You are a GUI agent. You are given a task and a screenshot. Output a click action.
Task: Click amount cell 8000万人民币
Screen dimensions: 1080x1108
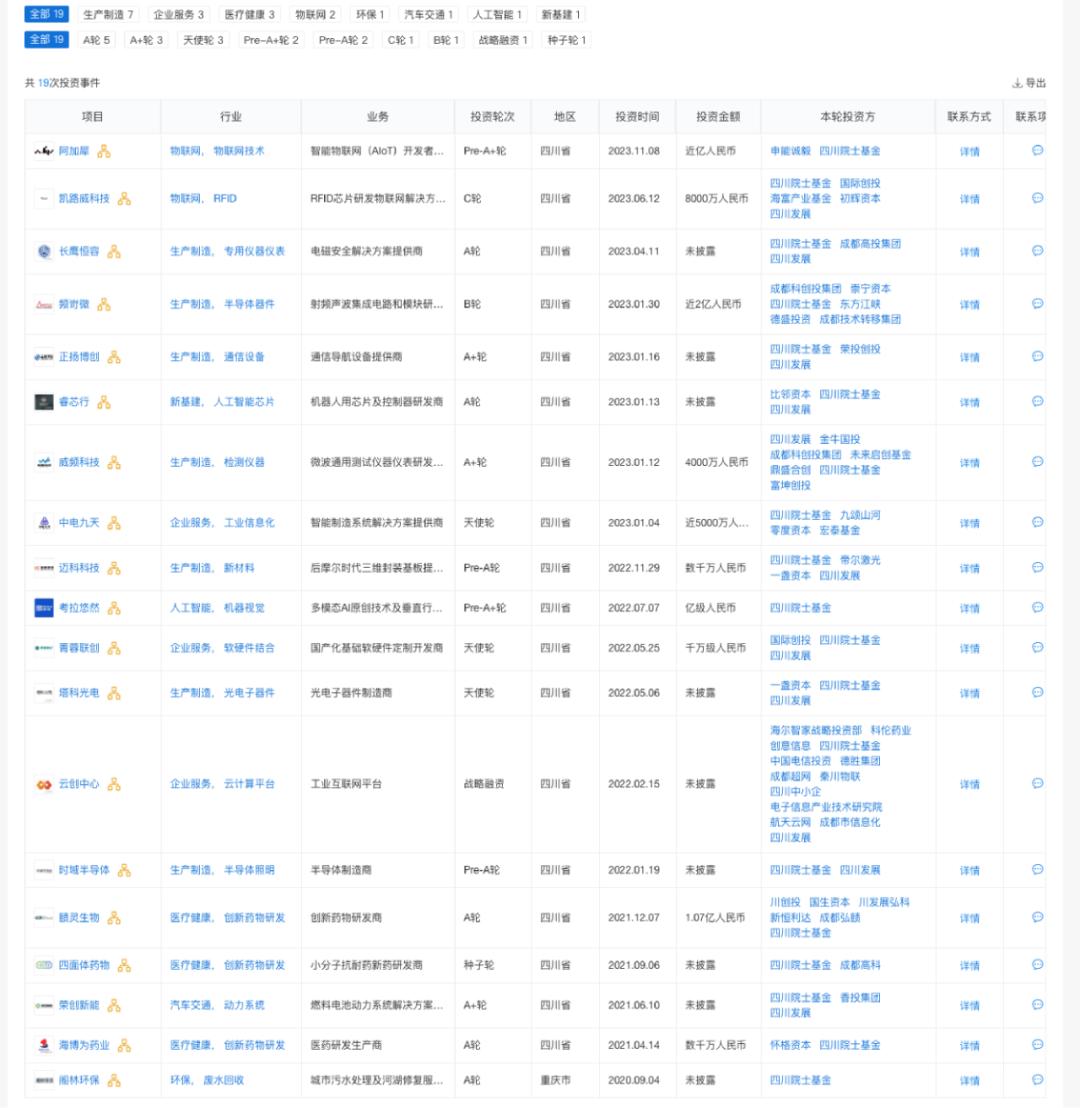click(717, 199)
